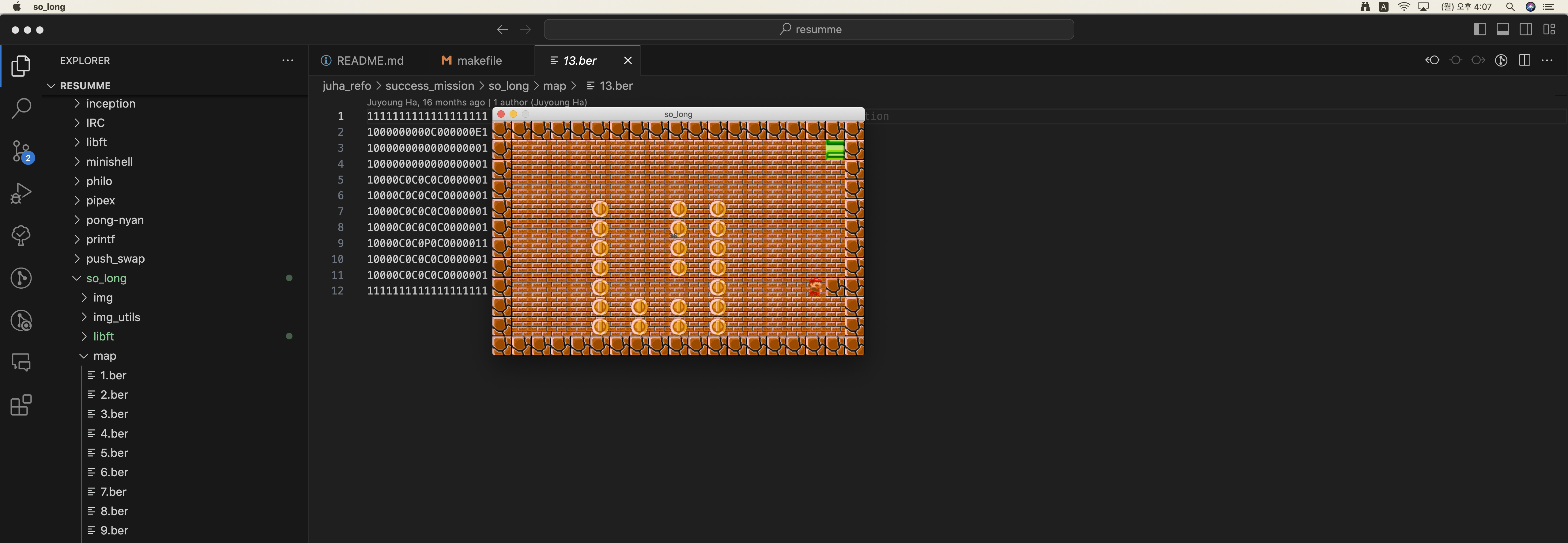Expand the img_utils folder
The image size is (1568, 543).
tap(116, 317)
